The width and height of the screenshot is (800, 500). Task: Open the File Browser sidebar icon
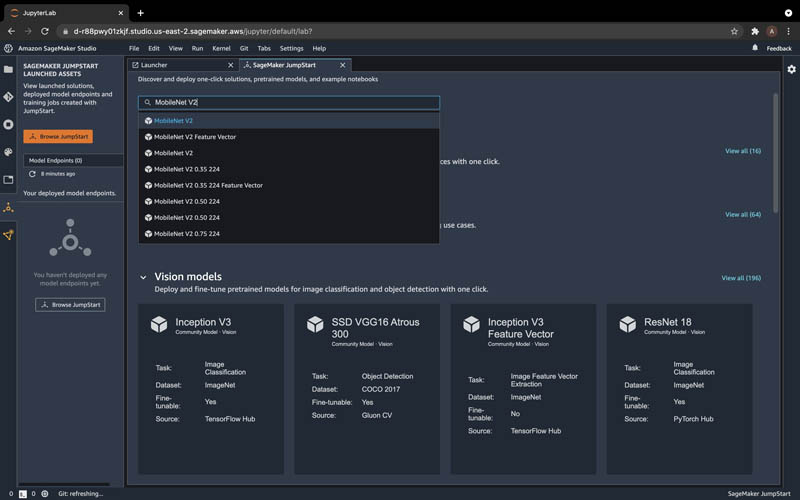point(8,69)
